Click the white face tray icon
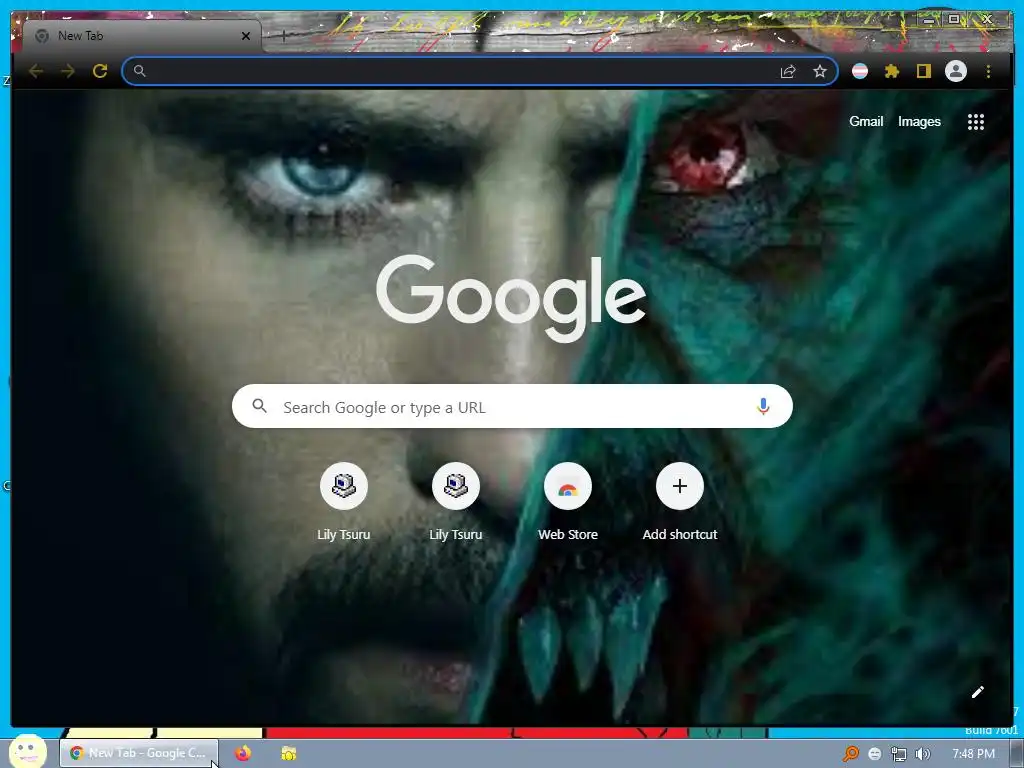This screenshot has width=1024, height=768. point(874,754)
